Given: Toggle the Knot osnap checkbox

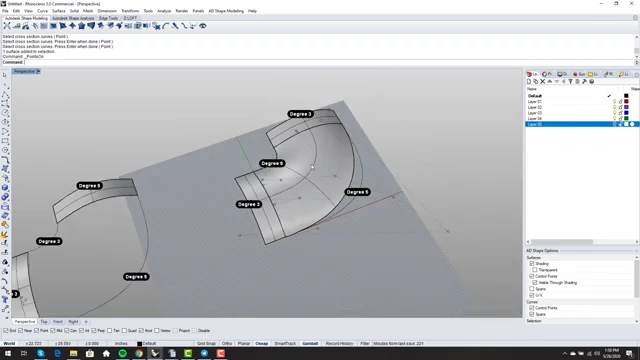Looking at the screenshot, I should 141,331.
